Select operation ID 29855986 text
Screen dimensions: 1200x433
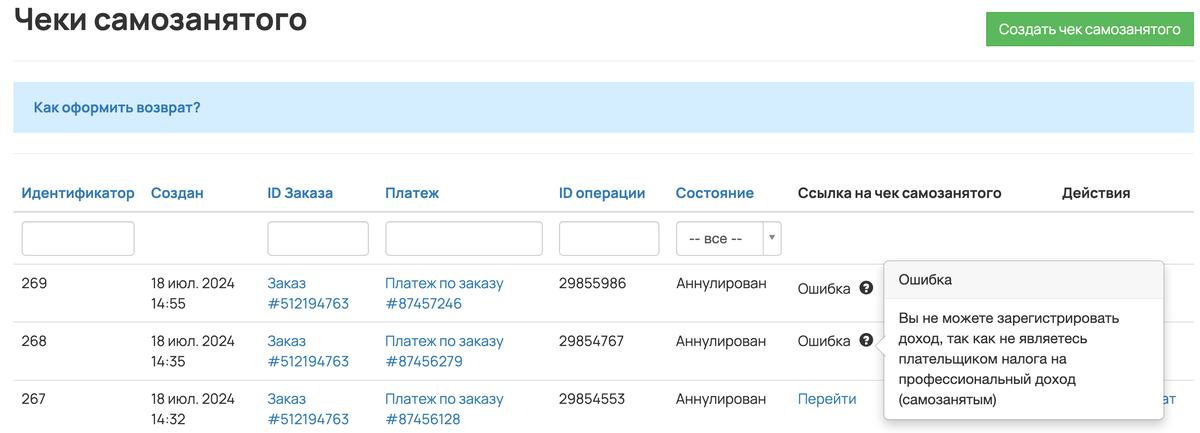[x=593, y=283]
